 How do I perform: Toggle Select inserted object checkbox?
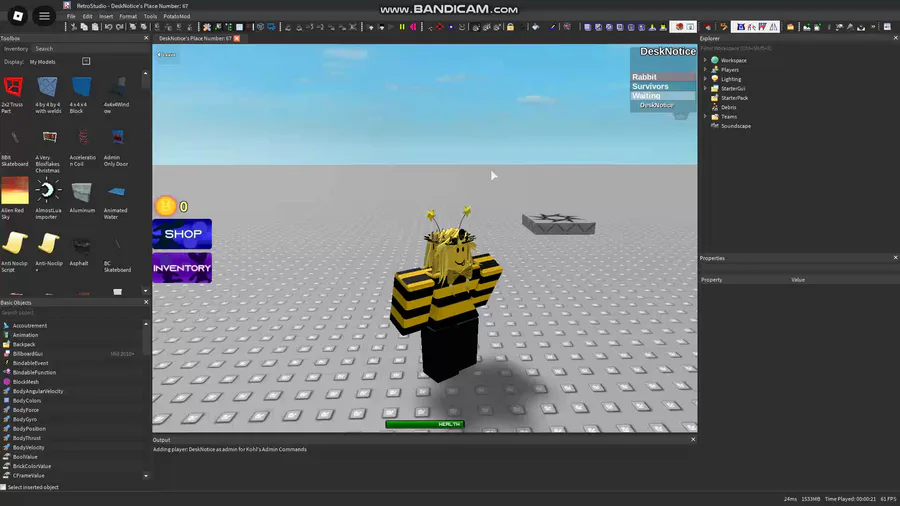(3, 487)
